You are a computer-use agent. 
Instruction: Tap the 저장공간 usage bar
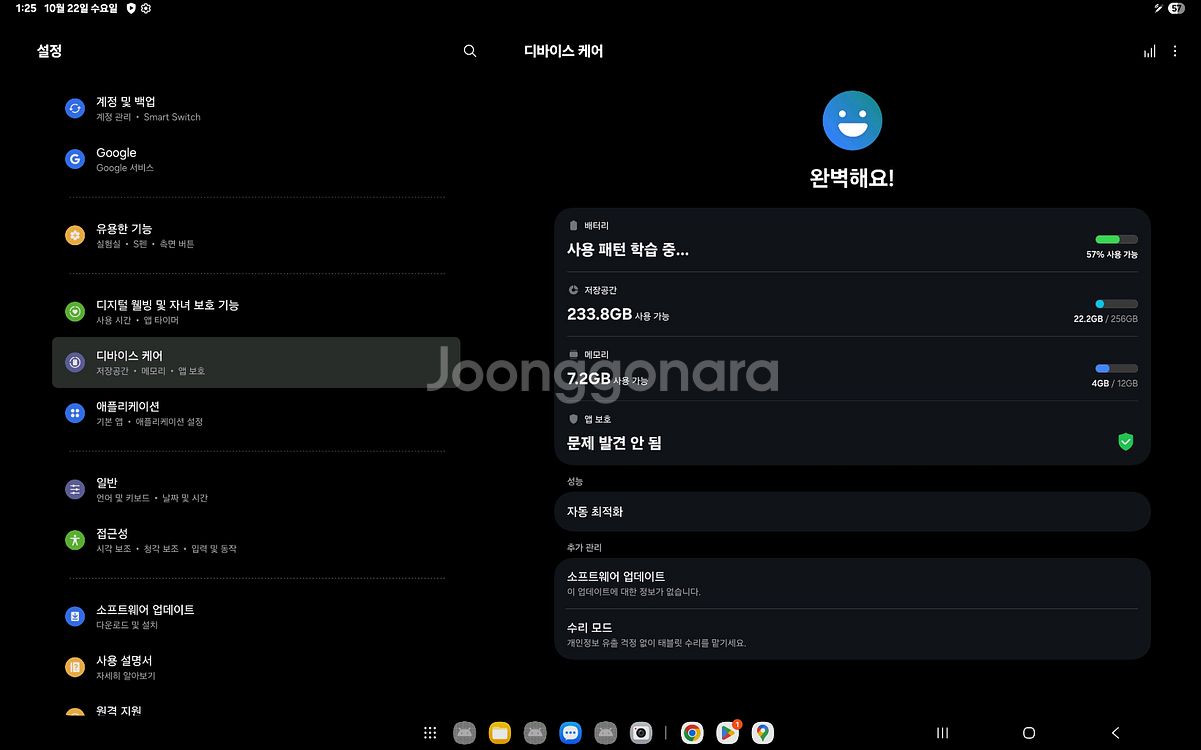1116,304
